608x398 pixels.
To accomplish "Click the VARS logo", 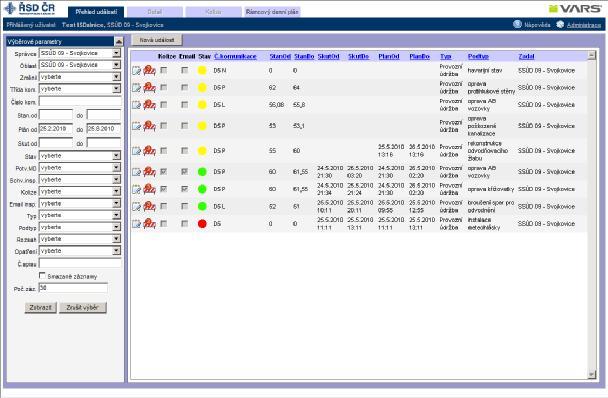I will [575, 8].
